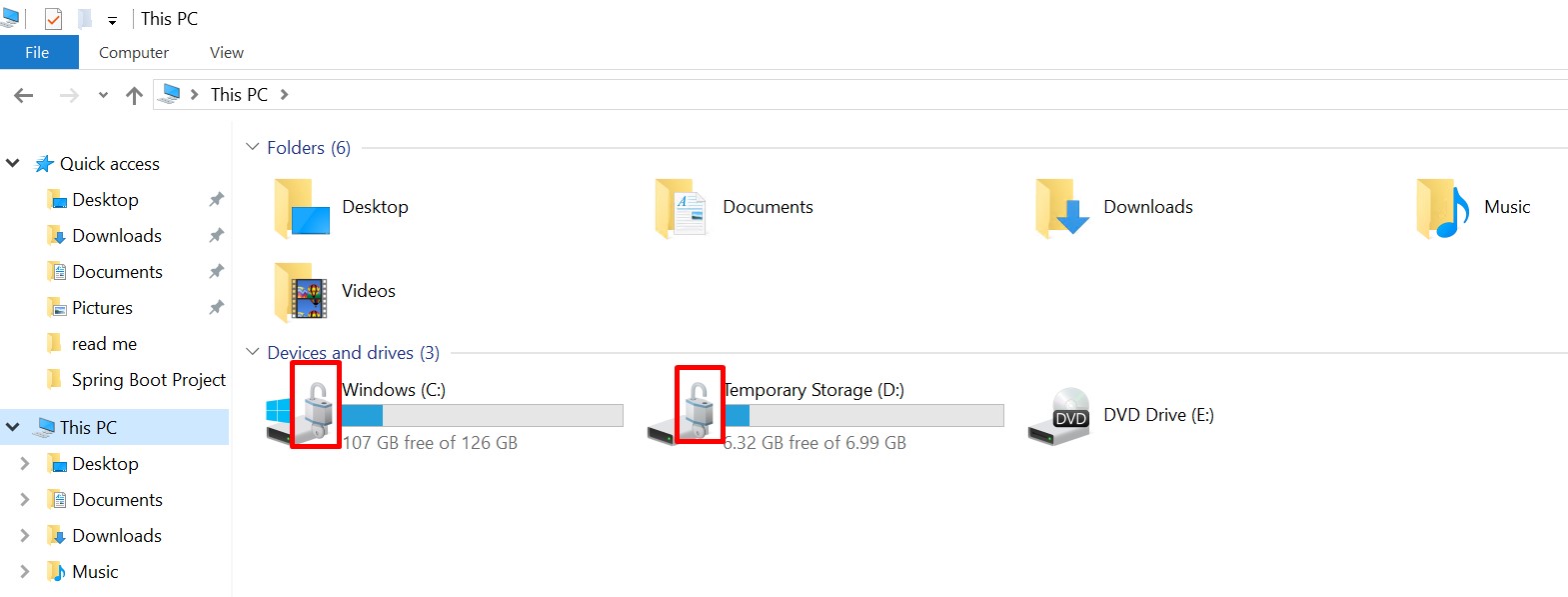Viewport: 1568px width, 597px height.
Task: Collapse the Folders group
Action: [x=253, y=147]
